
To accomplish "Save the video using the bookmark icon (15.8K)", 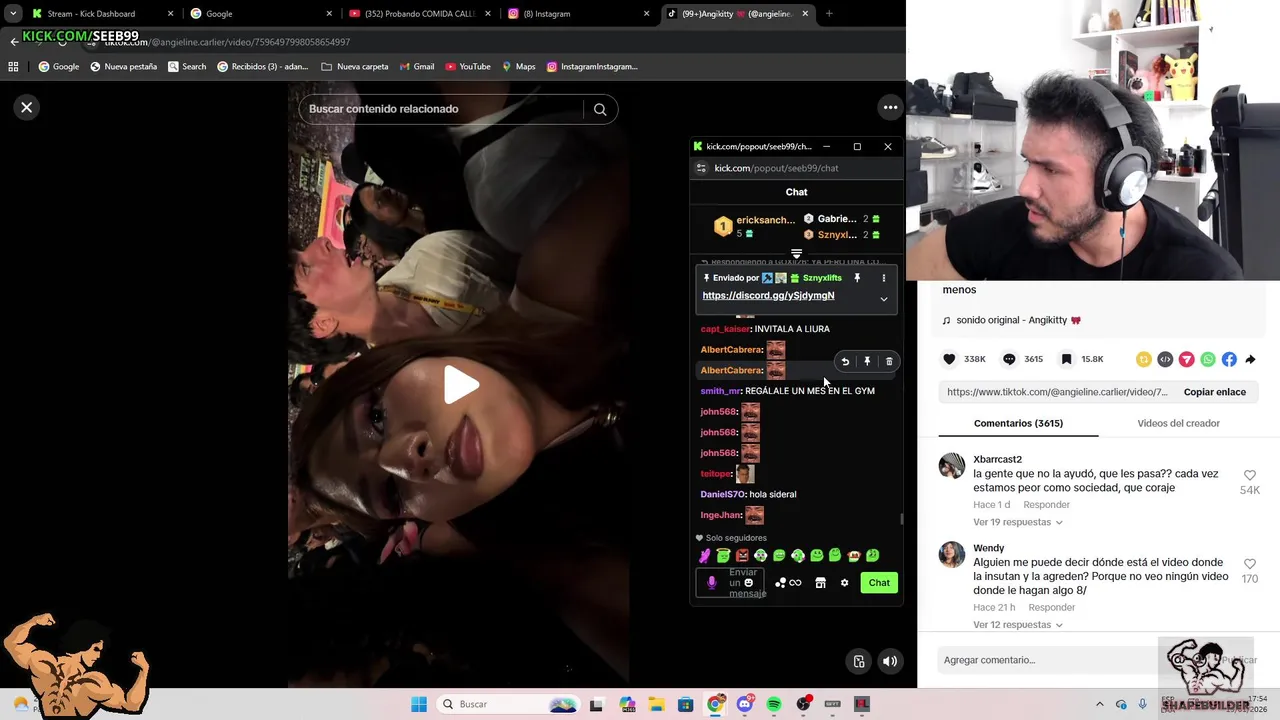I will [1067, 359].
